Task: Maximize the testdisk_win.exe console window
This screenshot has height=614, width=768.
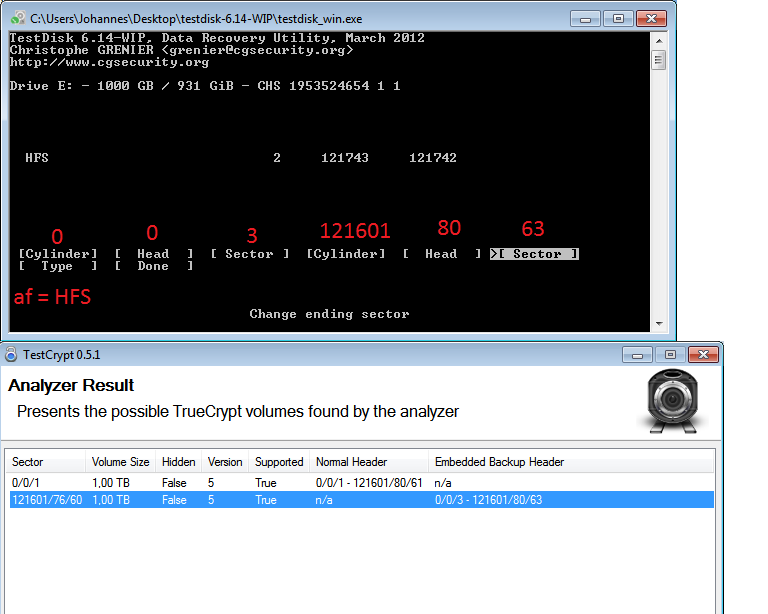Action: tap(618, 19)
